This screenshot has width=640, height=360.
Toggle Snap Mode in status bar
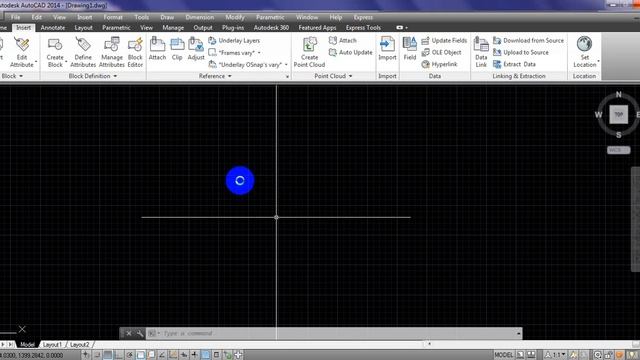pyautogui.click(x=97, y=355)
